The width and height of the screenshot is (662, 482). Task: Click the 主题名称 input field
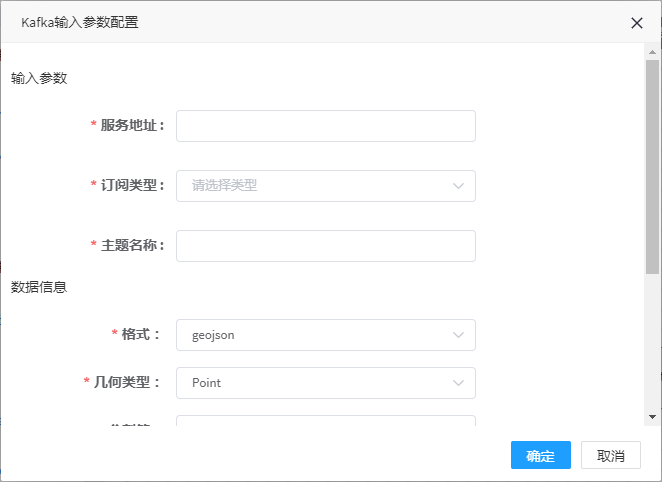click(326, 246)
